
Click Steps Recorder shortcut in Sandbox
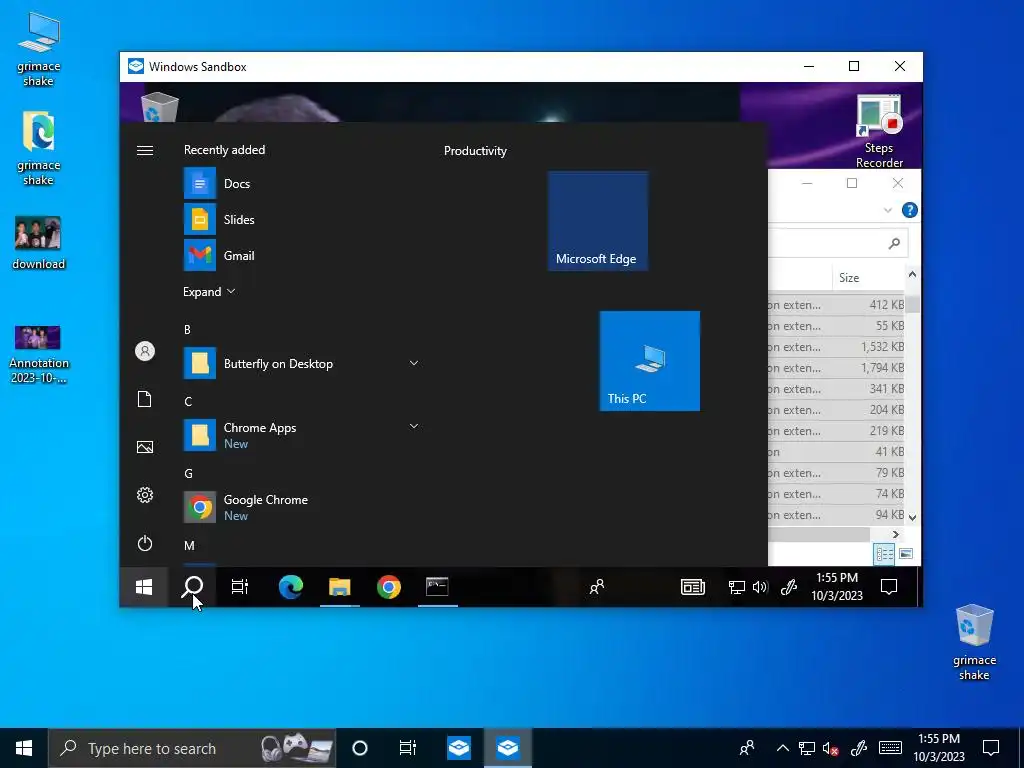(879, 131)
